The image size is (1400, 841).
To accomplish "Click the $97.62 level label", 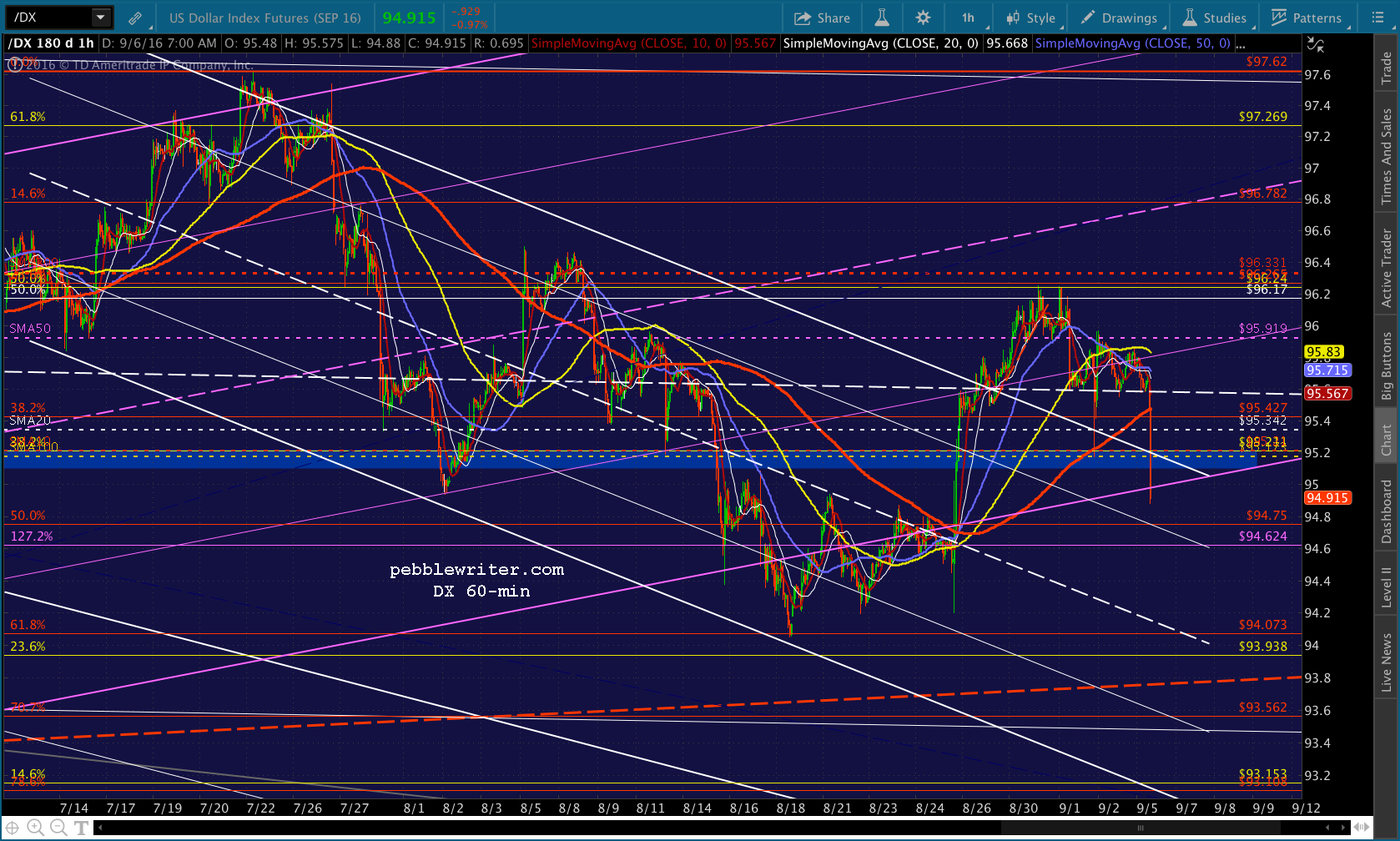I will (1267, 62).
